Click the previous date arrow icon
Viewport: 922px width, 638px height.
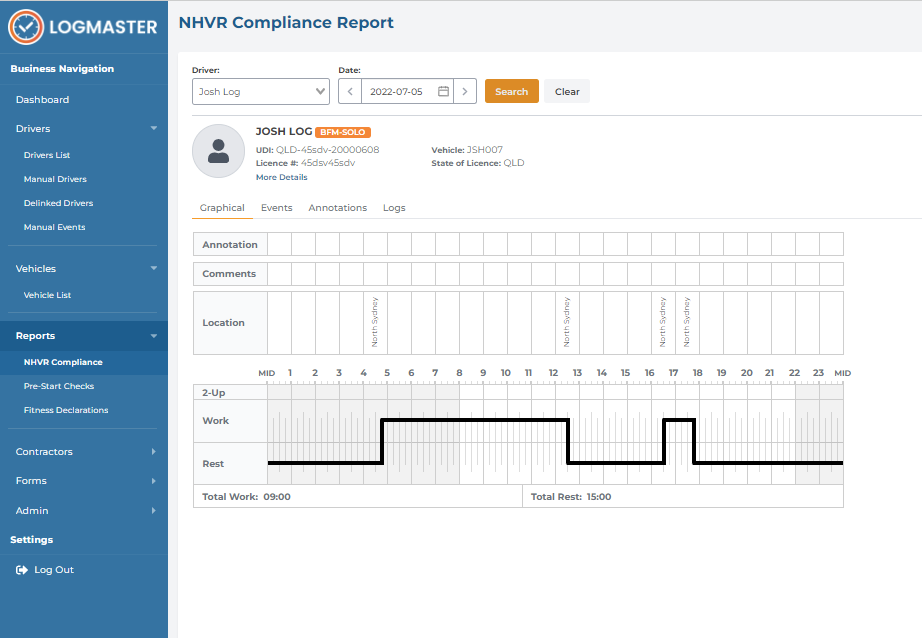point(350,90)
